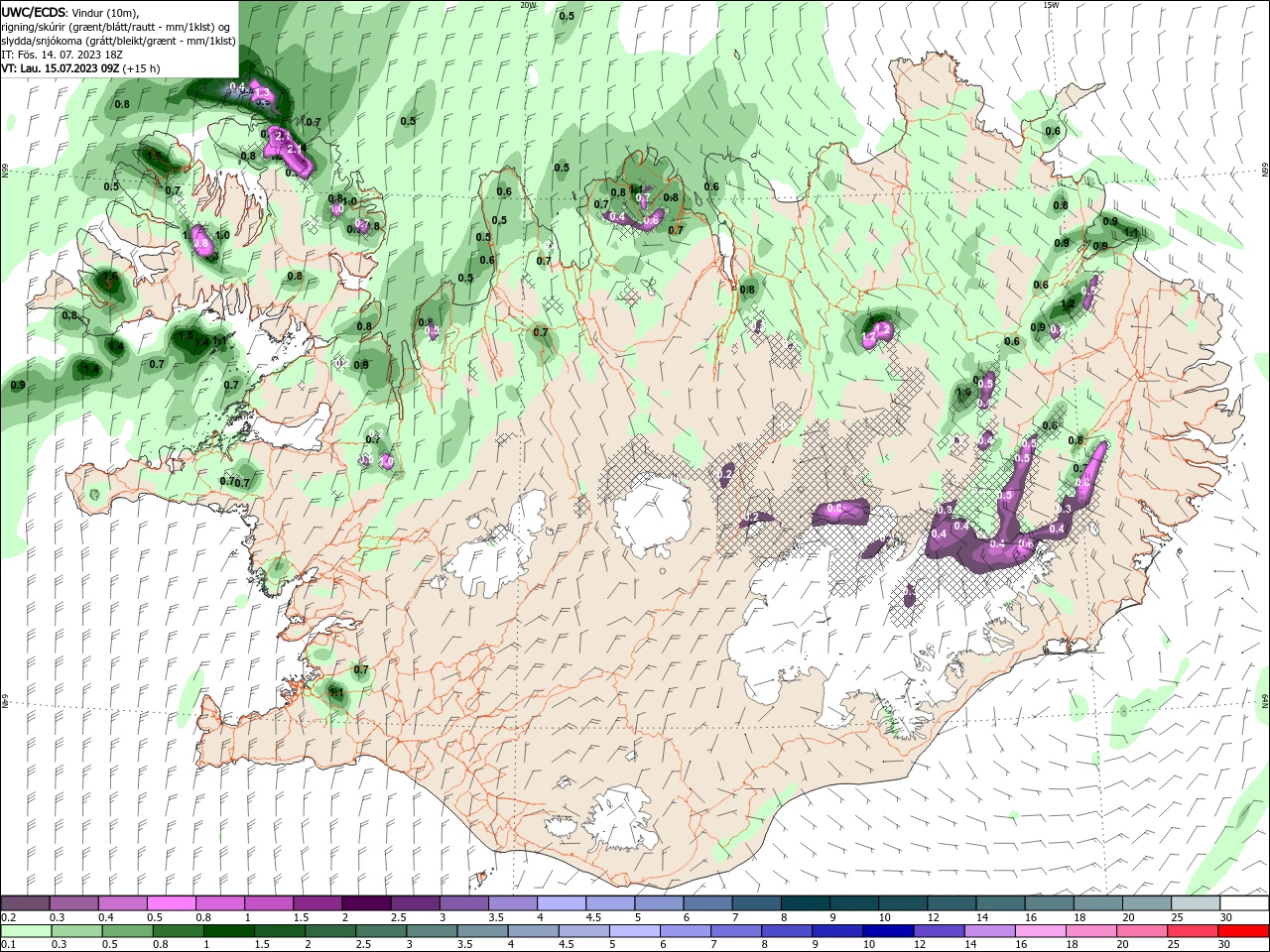Image resolution: width=1270 pixels, height=952 pixels.
Task: Click the bright pink 0.5 swatch in the upper legend row
Action: (171, 903)
